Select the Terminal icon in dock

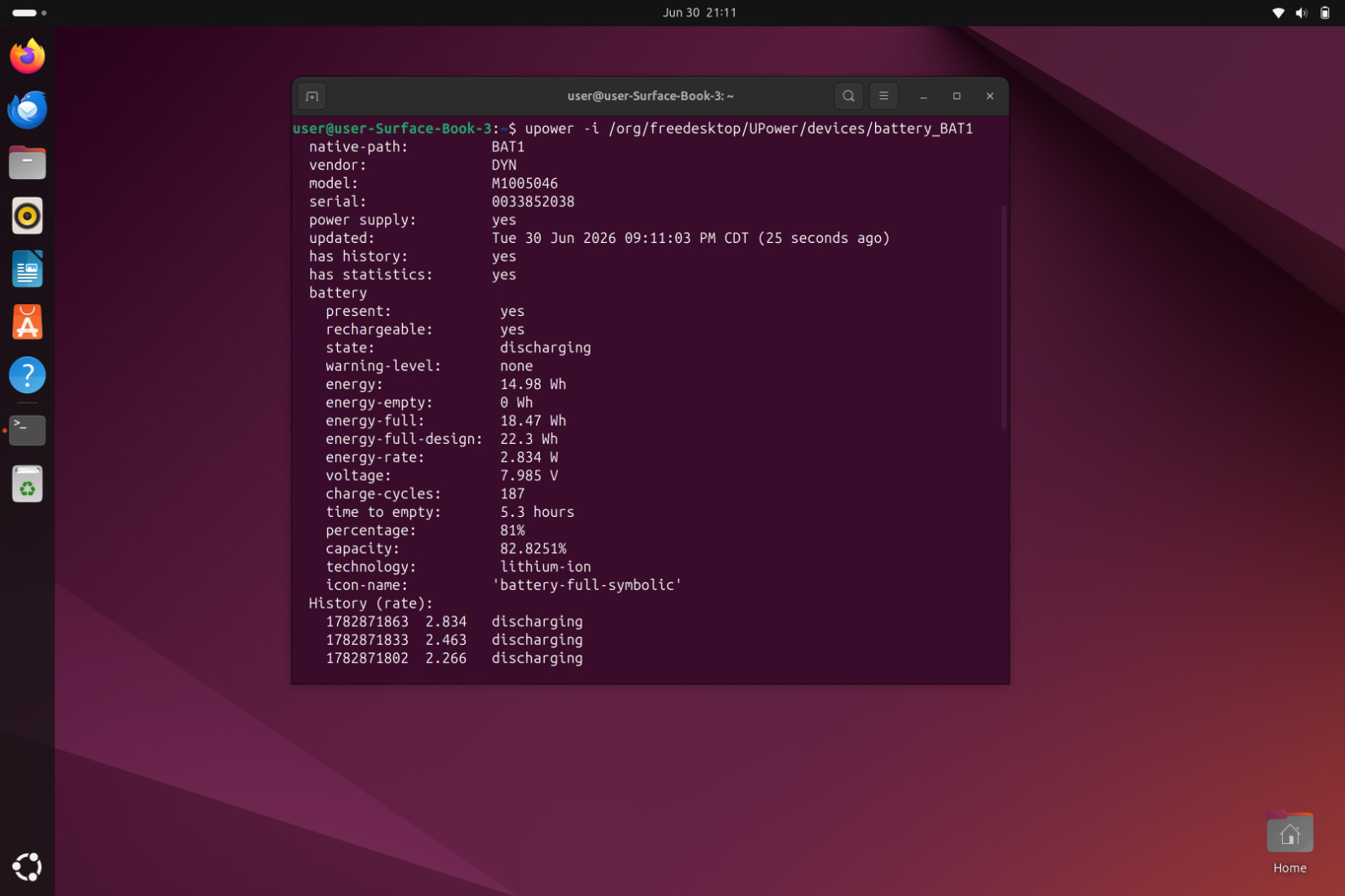click(28, 430)
